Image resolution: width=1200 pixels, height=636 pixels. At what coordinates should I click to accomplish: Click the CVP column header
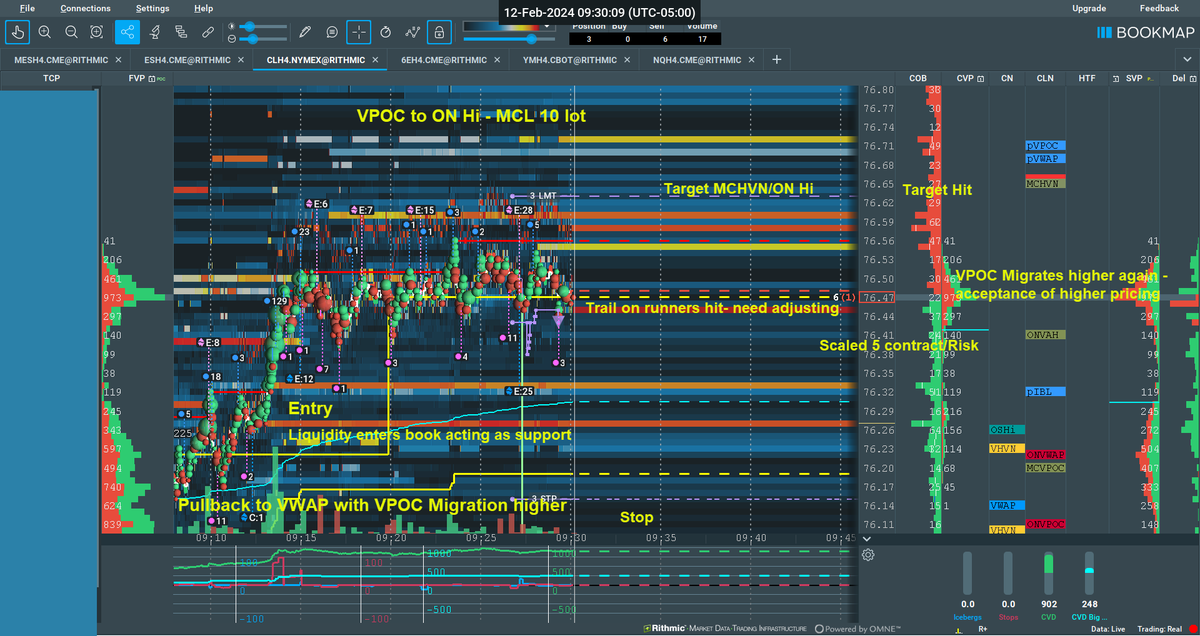coord(964,77)
